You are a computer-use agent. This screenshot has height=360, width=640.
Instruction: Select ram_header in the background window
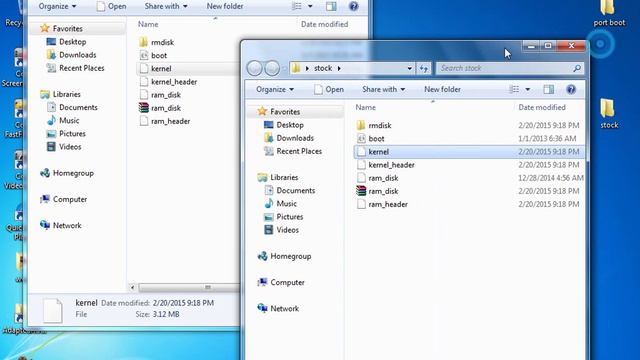(x=170, y=121)
